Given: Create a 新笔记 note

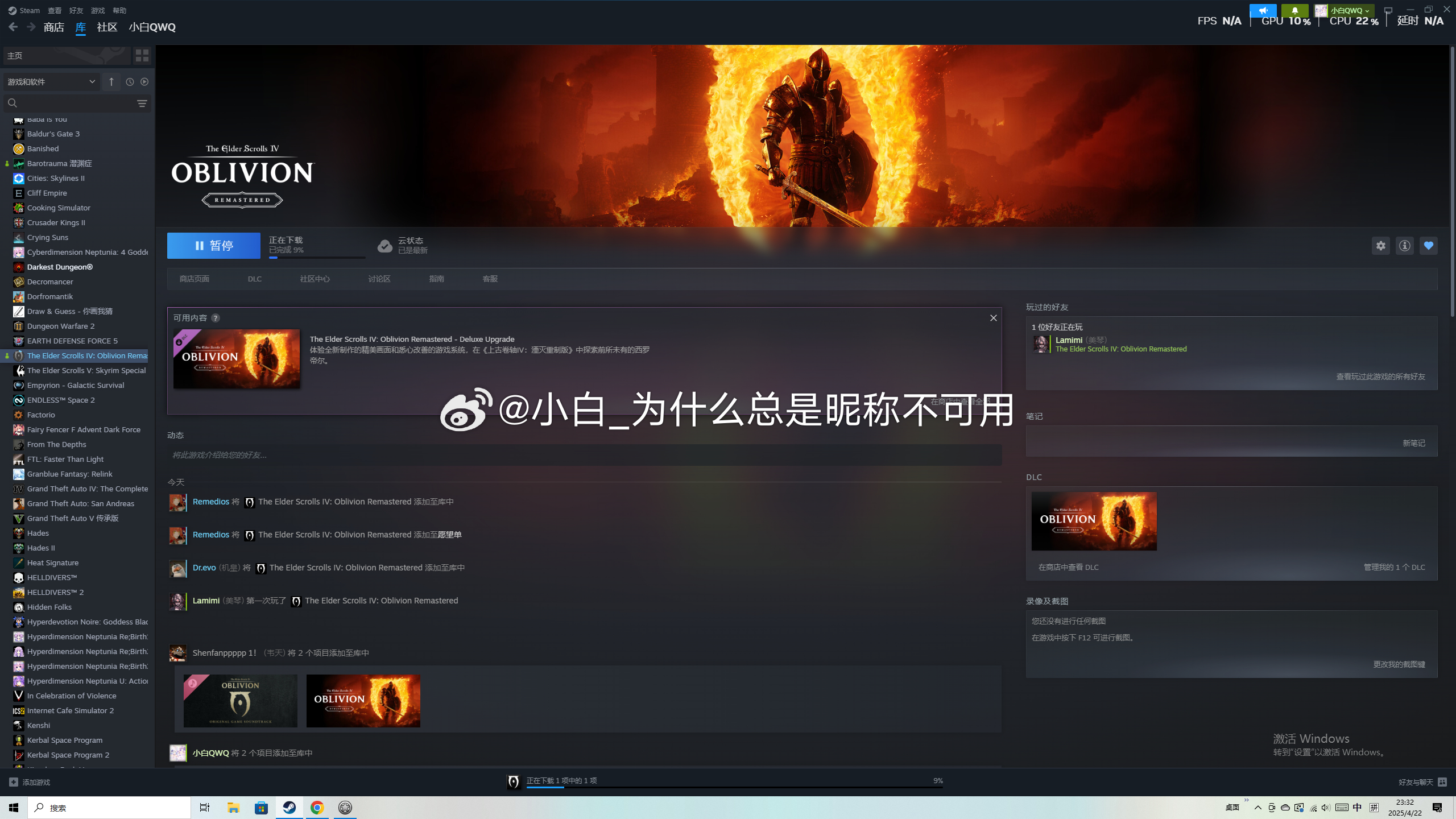Looking at the screenshot, I should pyautogui.click(x=1414, y=443).
